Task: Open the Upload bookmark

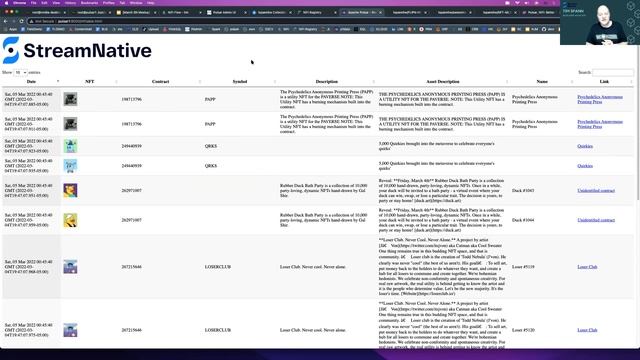Action: pos(151,29)
